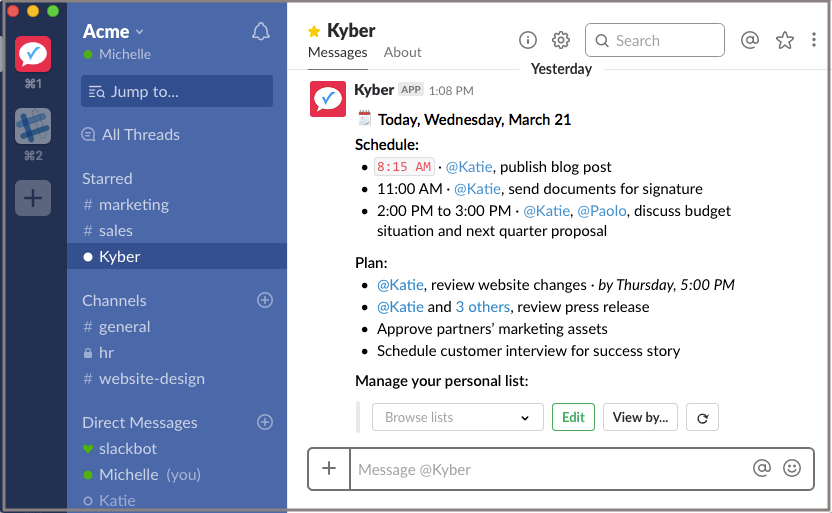This screenshot has height=513, width=832.
Task: Refresh the personal list with reload icon
Action: [x=703, y=418]
